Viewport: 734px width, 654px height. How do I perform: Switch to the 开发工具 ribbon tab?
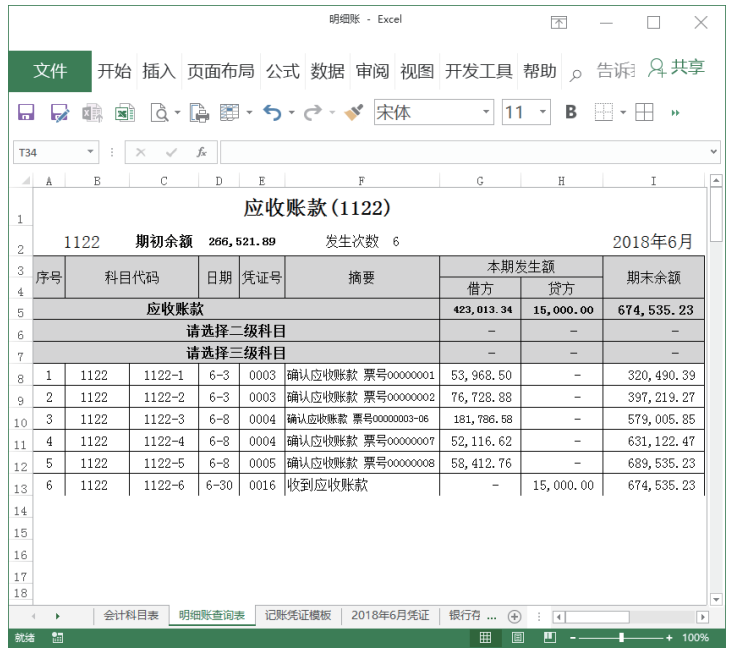point(478,72)
